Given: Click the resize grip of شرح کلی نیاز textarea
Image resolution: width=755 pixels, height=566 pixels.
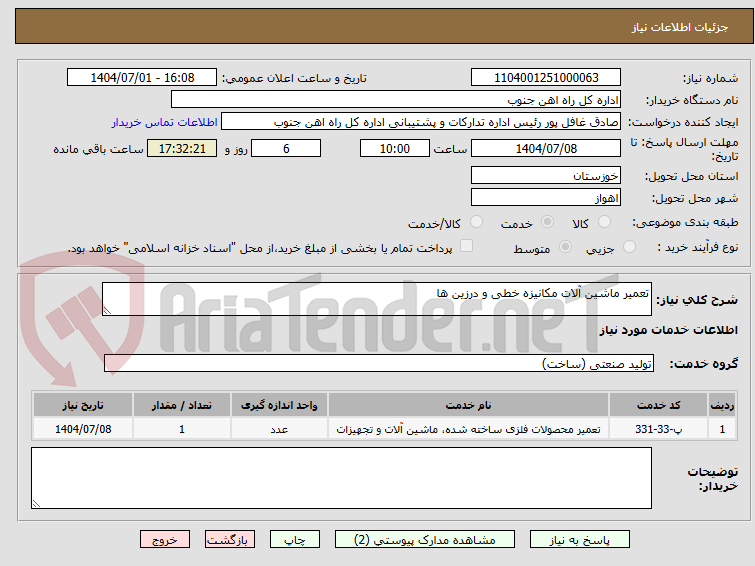Looking at the screenshot, I should point(107,311).
